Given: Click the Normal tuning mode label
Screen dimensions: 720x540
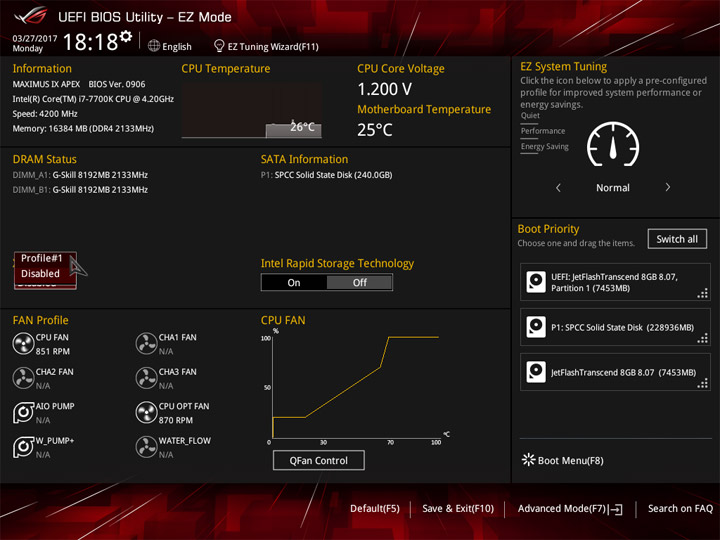Looking at the screenshot, I should point(613,187).
